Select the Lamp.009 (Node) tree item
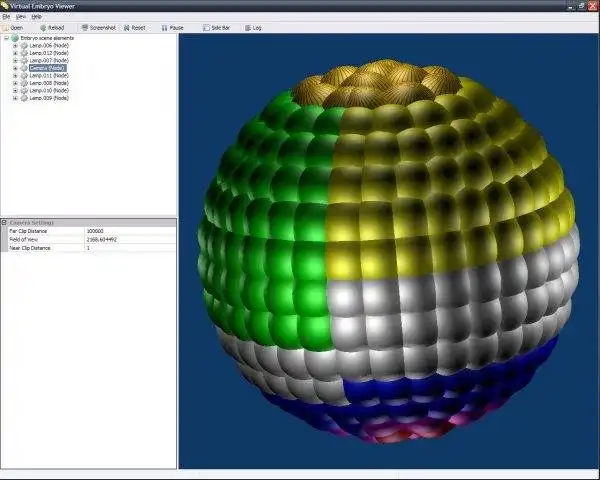Screen dimensions: 600x480 click(49, 98)
